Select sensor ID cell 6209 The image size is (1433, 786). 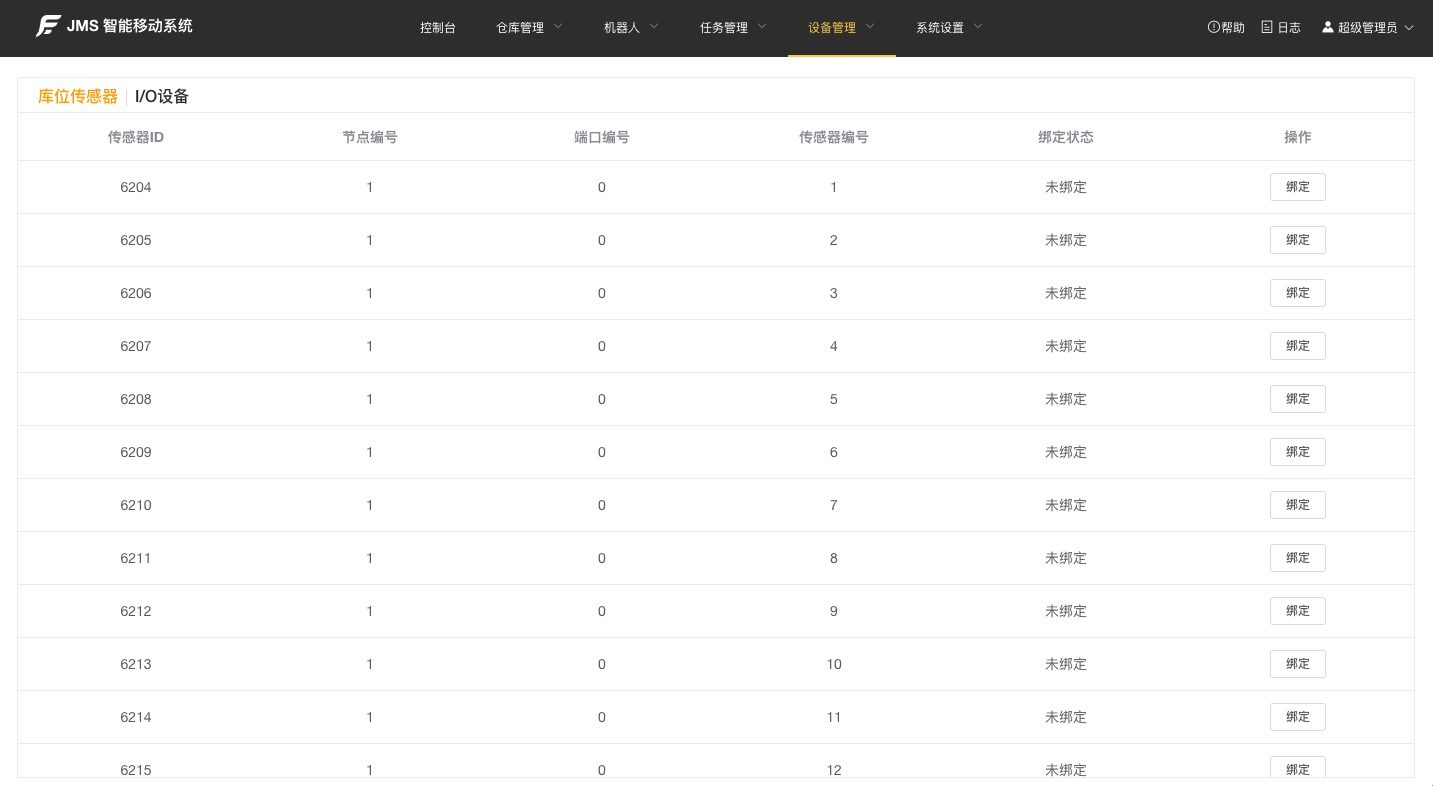[x=136, y=452]
